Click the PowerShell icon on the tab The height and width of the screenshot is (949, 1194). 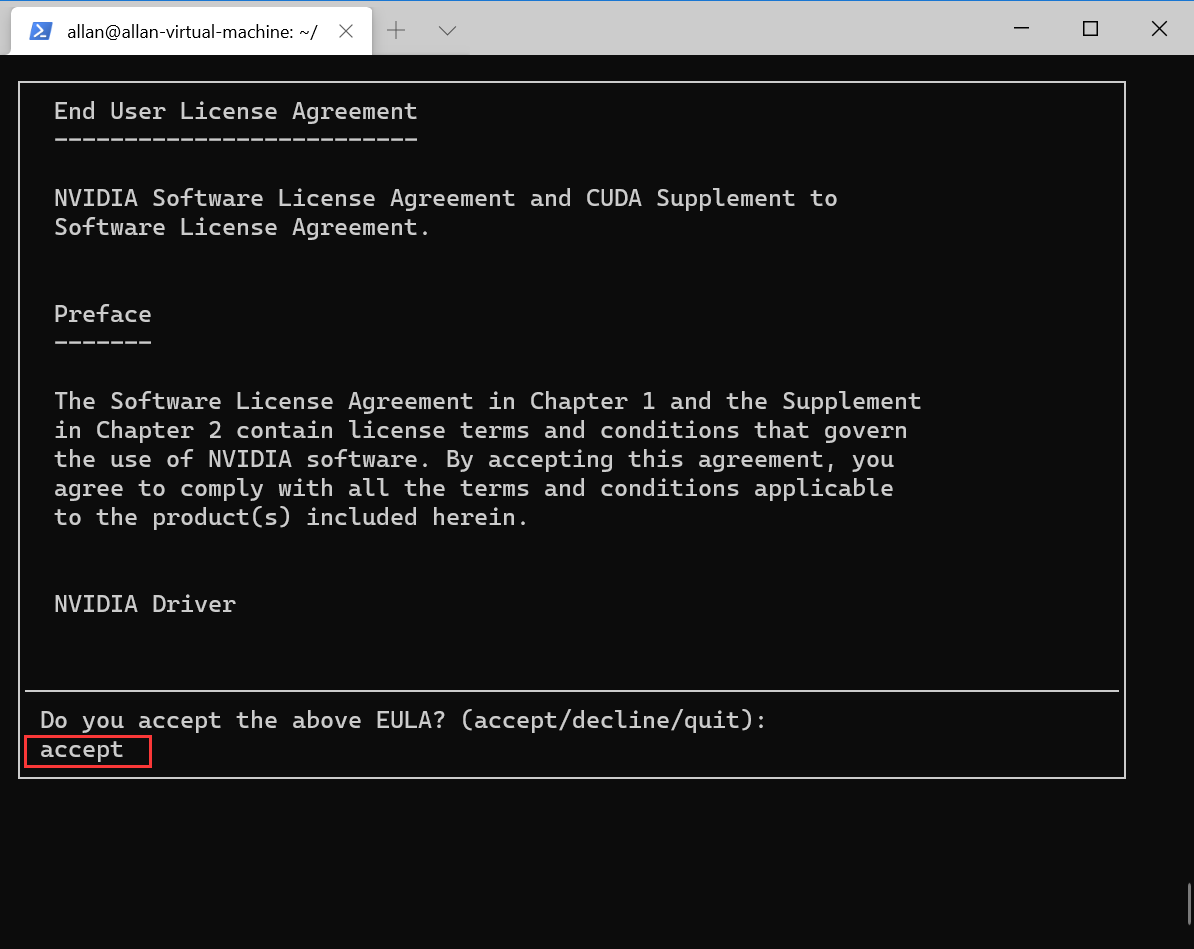(41, 31)
